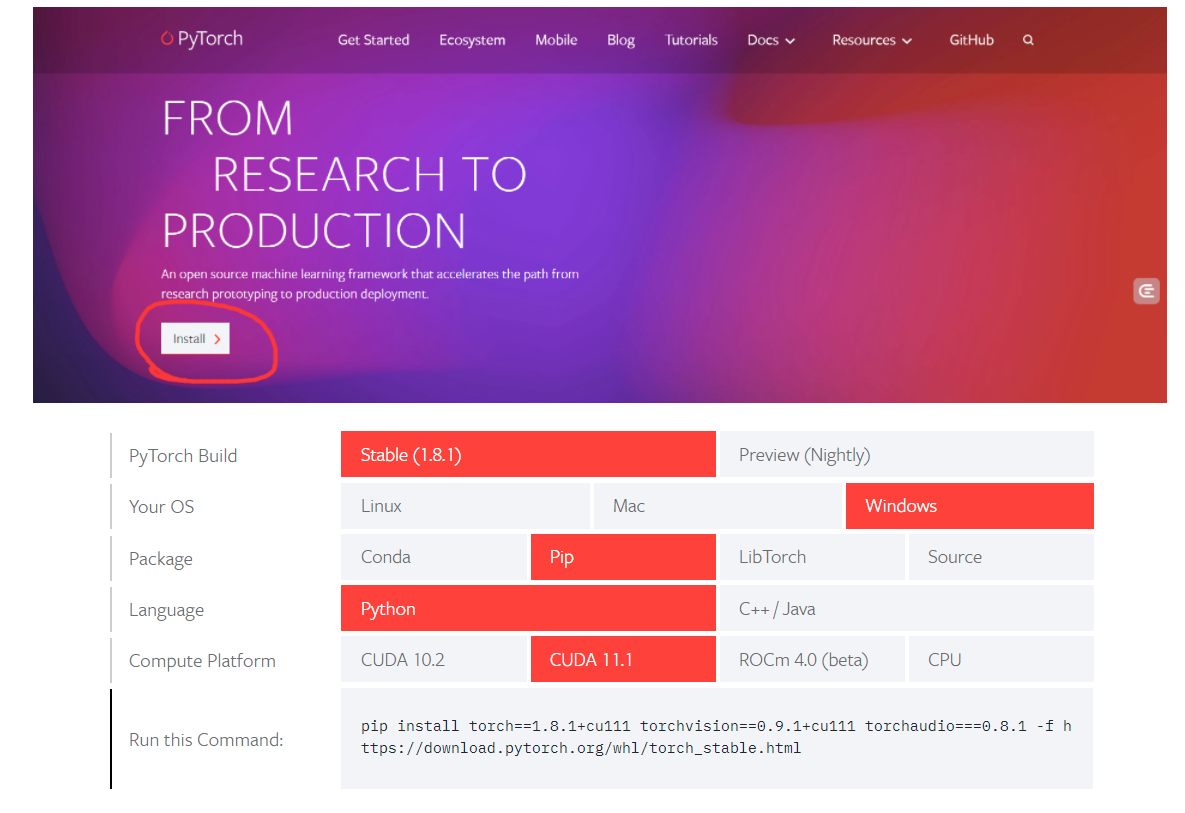Click the open source framework description text
Screen dimensions: 1185x813
370,283
